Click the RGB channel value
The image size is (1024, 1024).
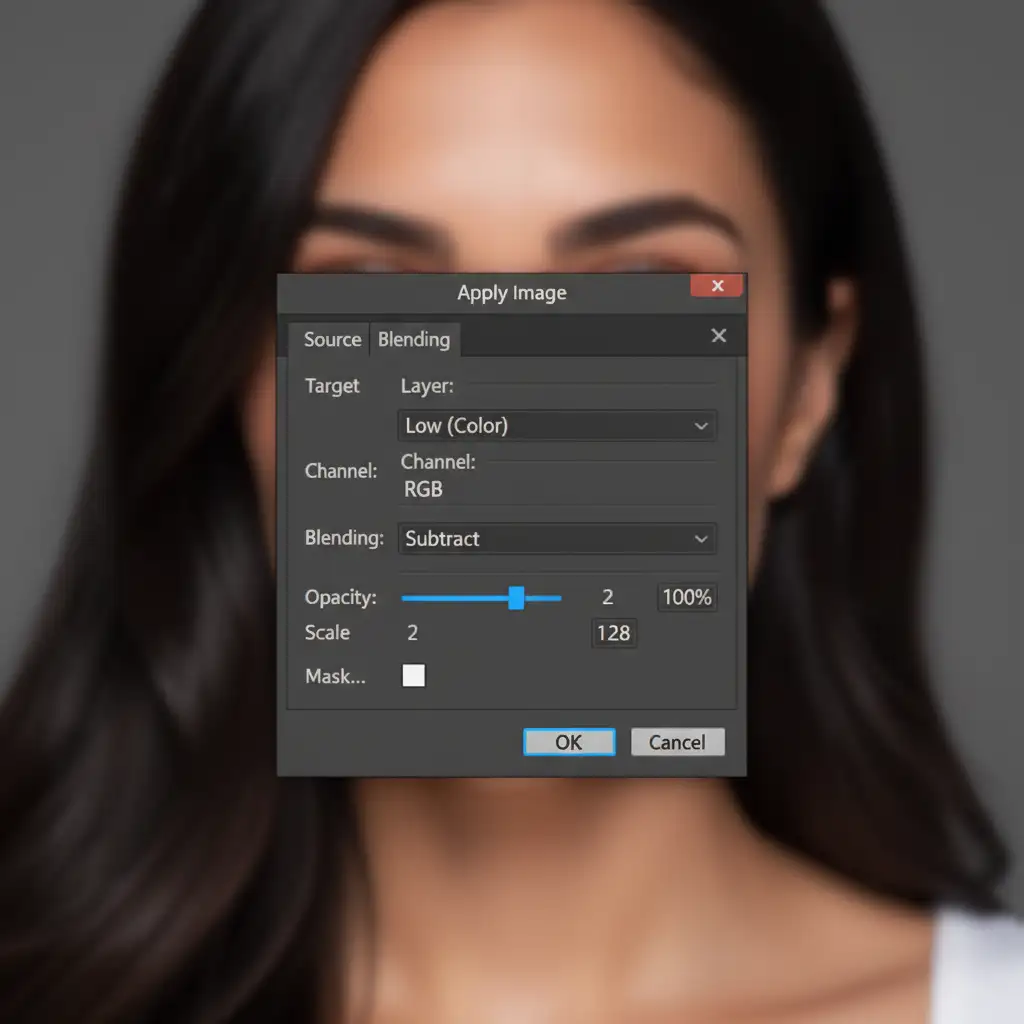click(423, 490)
